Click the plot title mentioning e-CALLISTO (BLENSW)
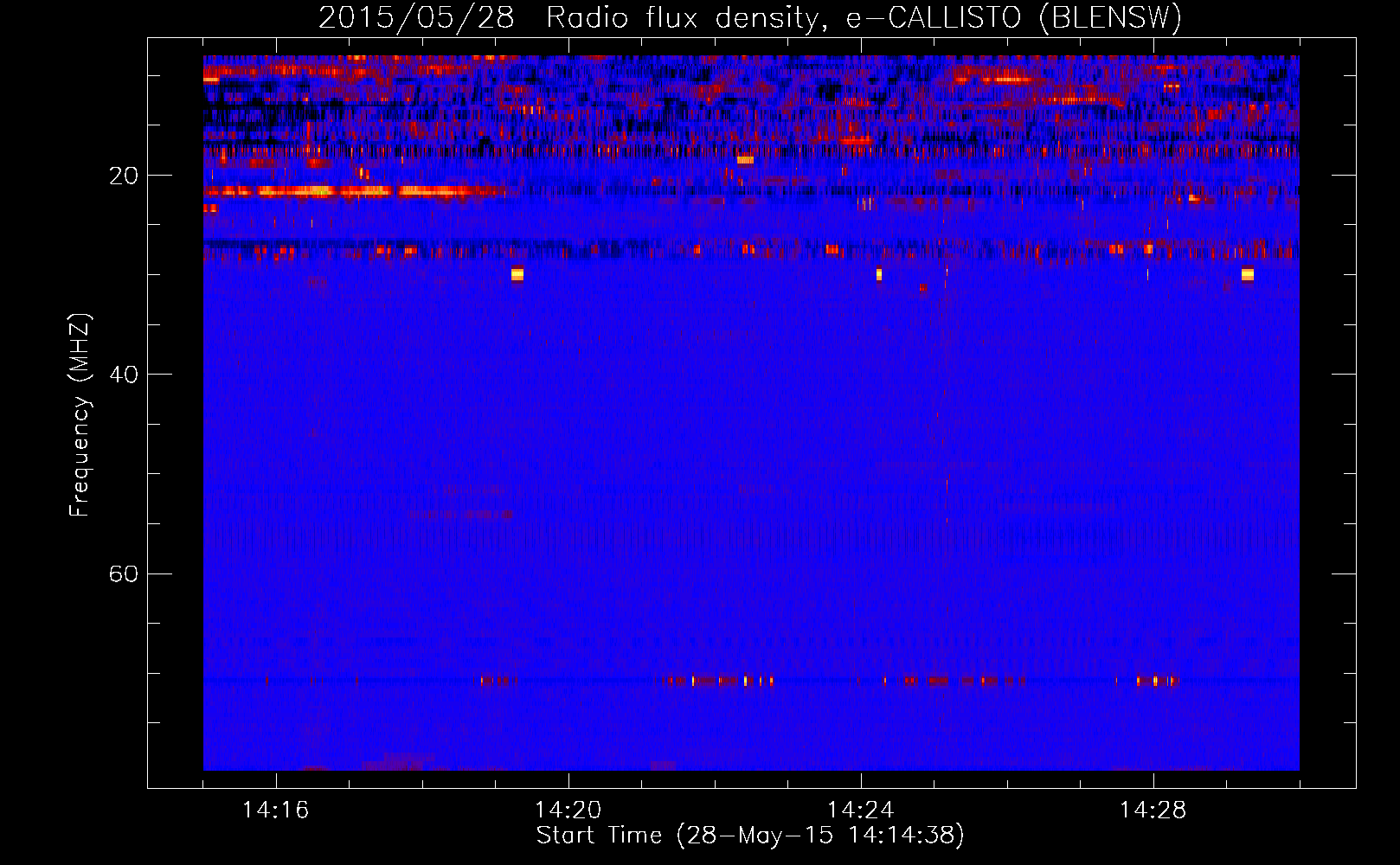The width and height of the screenshot is (1400, 865). click(x=750, y=17)
